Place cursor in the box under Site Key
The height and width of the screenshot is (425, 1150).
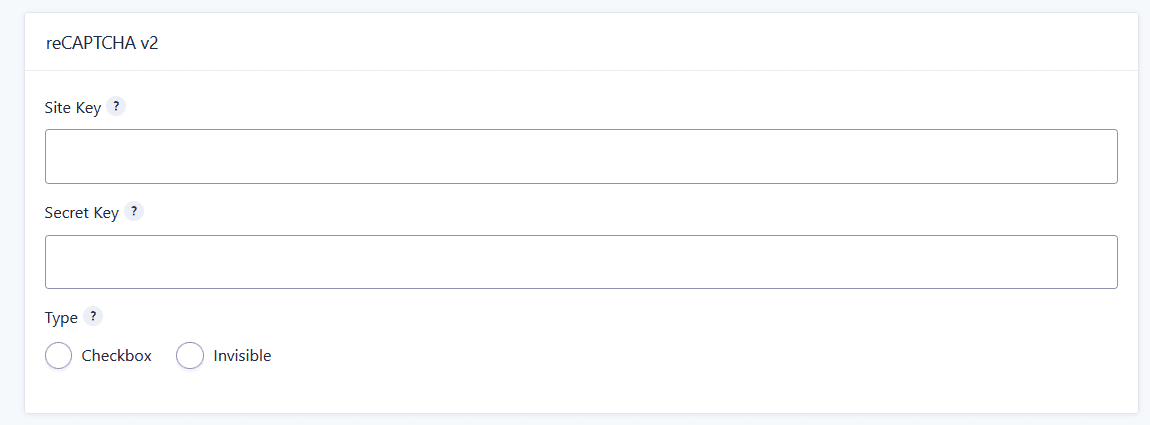[581, 156]
